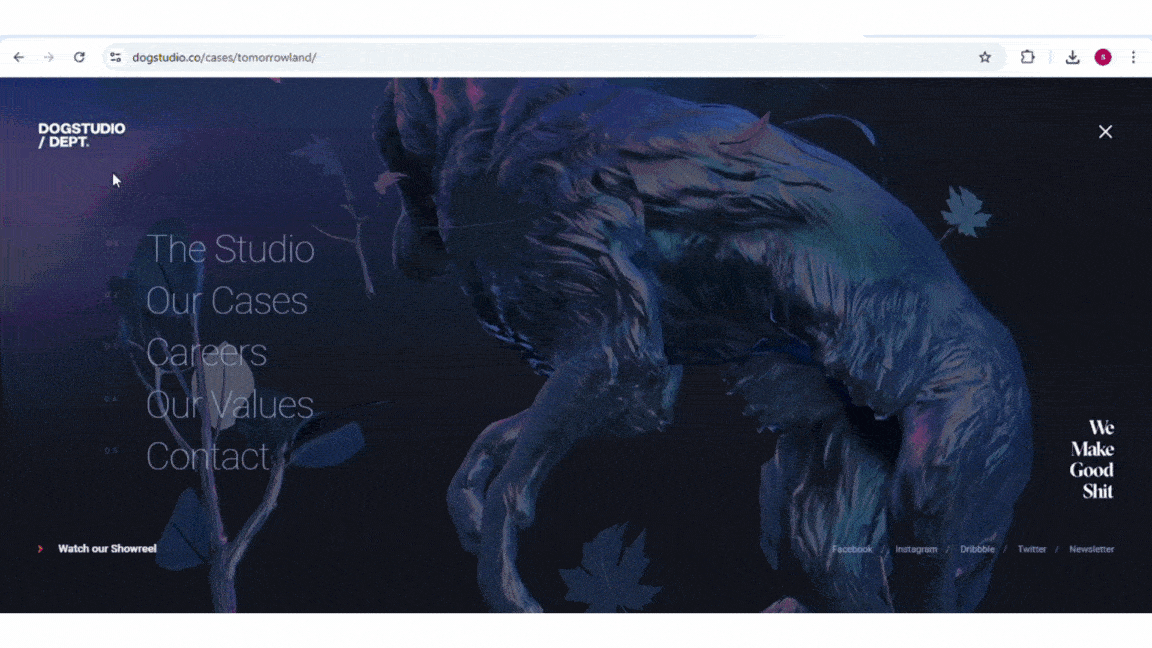Open the Newsletter link

pyautogui.click(x=1091, y=549)
